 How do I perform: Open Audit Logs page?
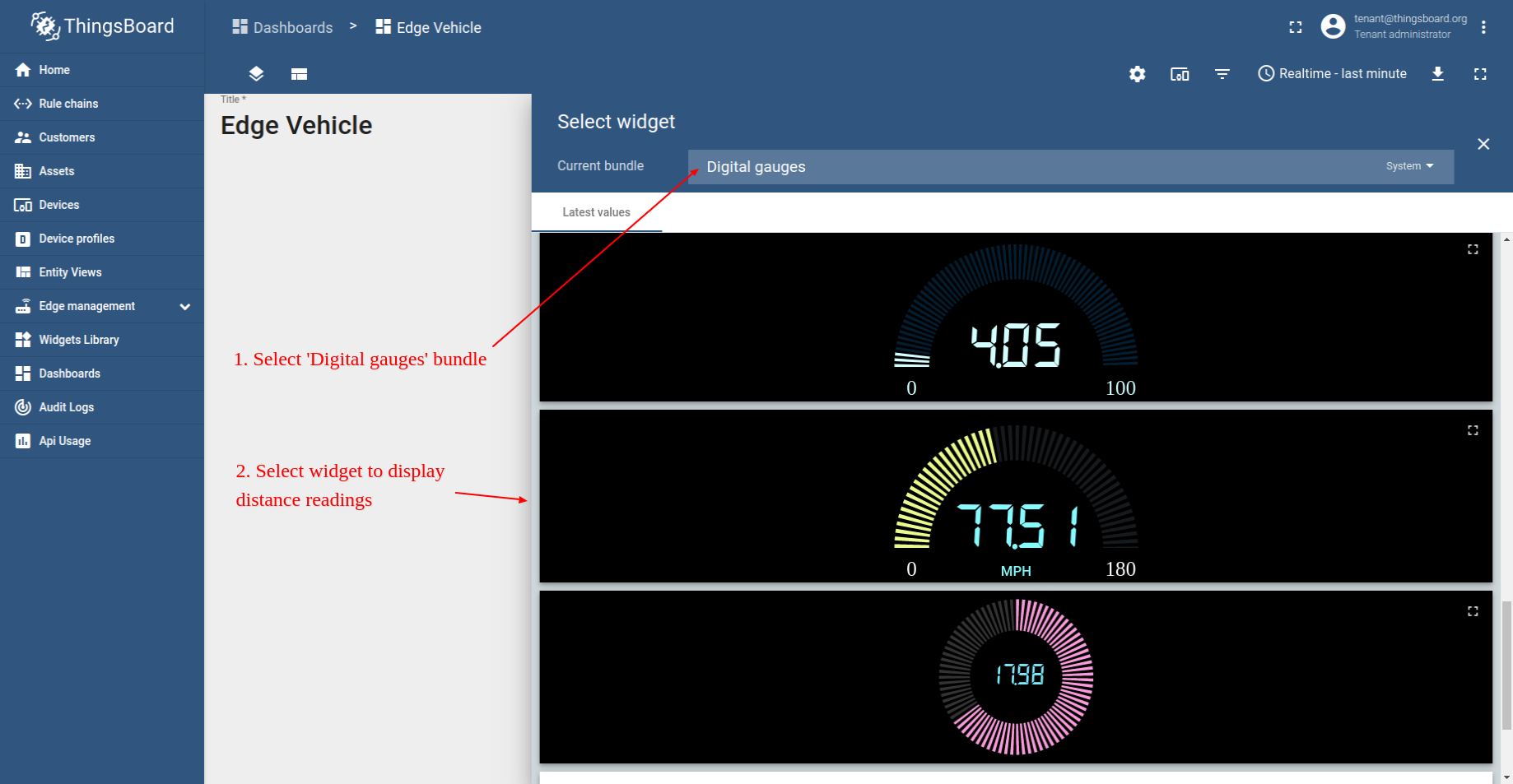coord(102,407)
